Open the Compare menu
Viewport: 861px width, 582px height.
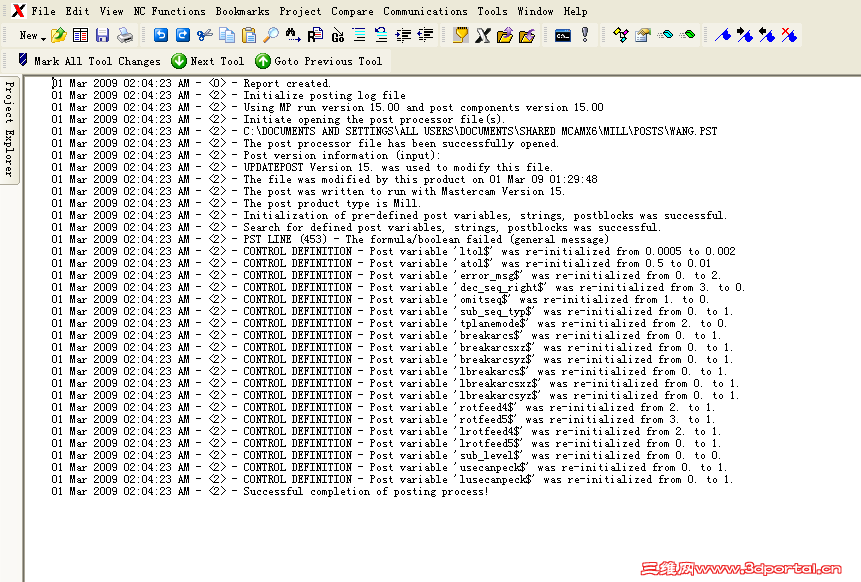pos(354,11)
